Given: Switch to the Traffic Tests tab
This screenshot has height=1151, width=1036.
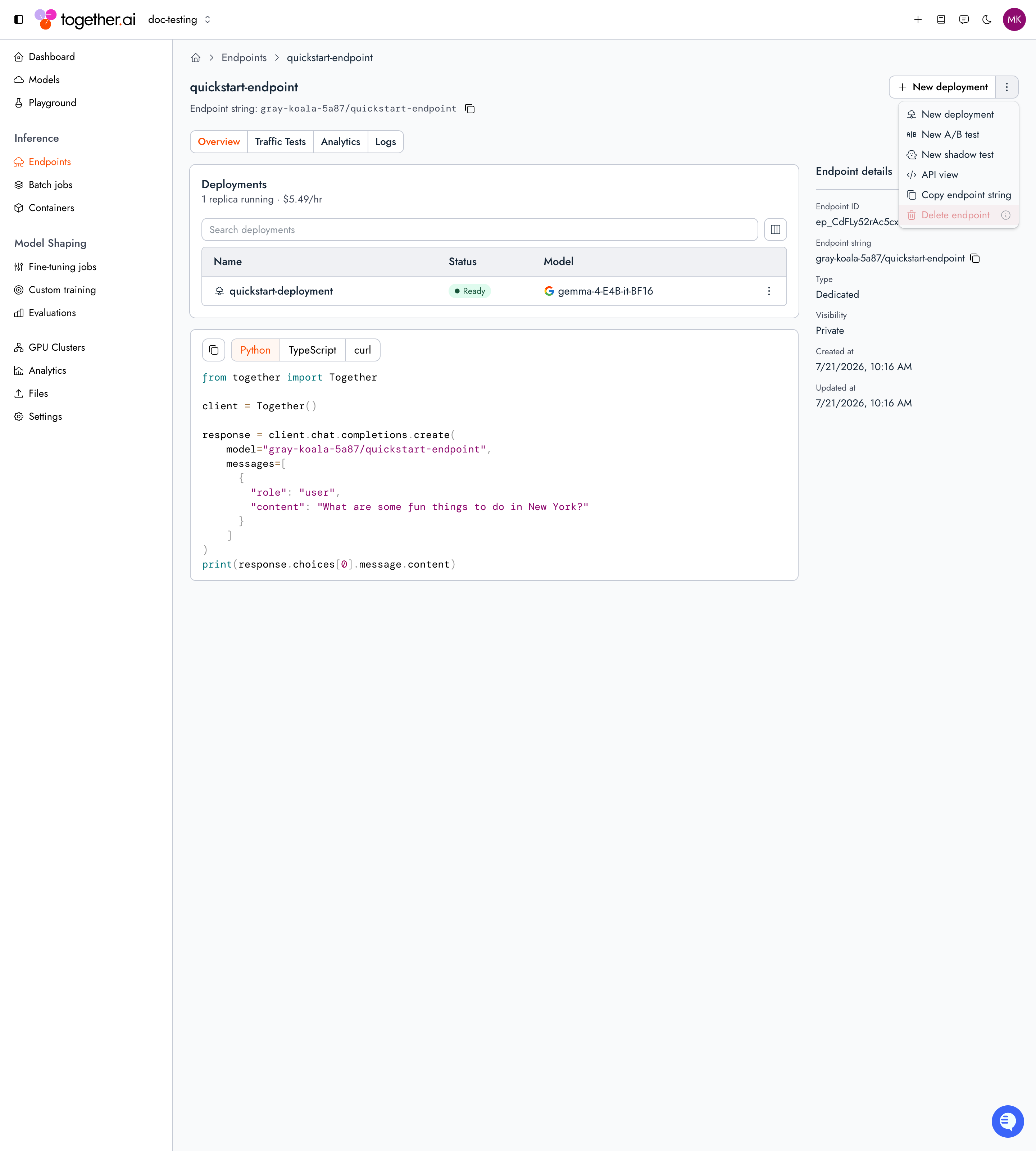Looking at the screenshot, I should [280, 142].
